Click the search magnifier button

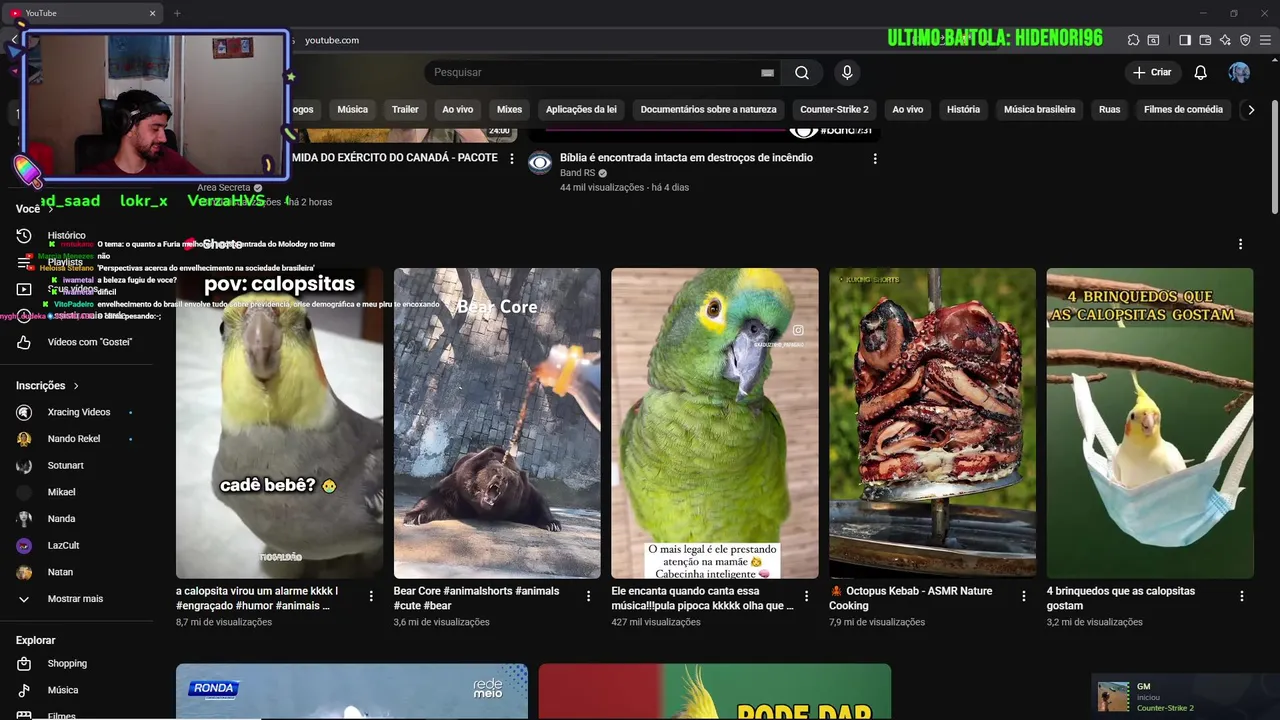click(802, 72)
